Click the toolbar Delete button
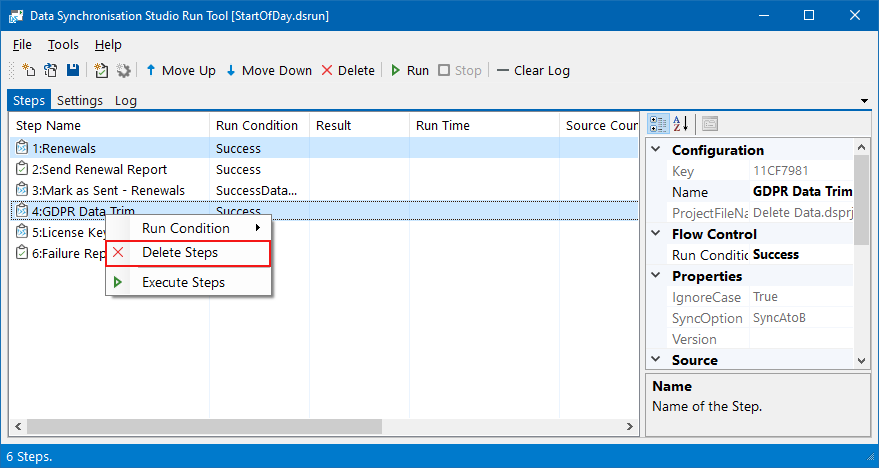The height and width of the screenshot is (468, 879). click(348, 71)
